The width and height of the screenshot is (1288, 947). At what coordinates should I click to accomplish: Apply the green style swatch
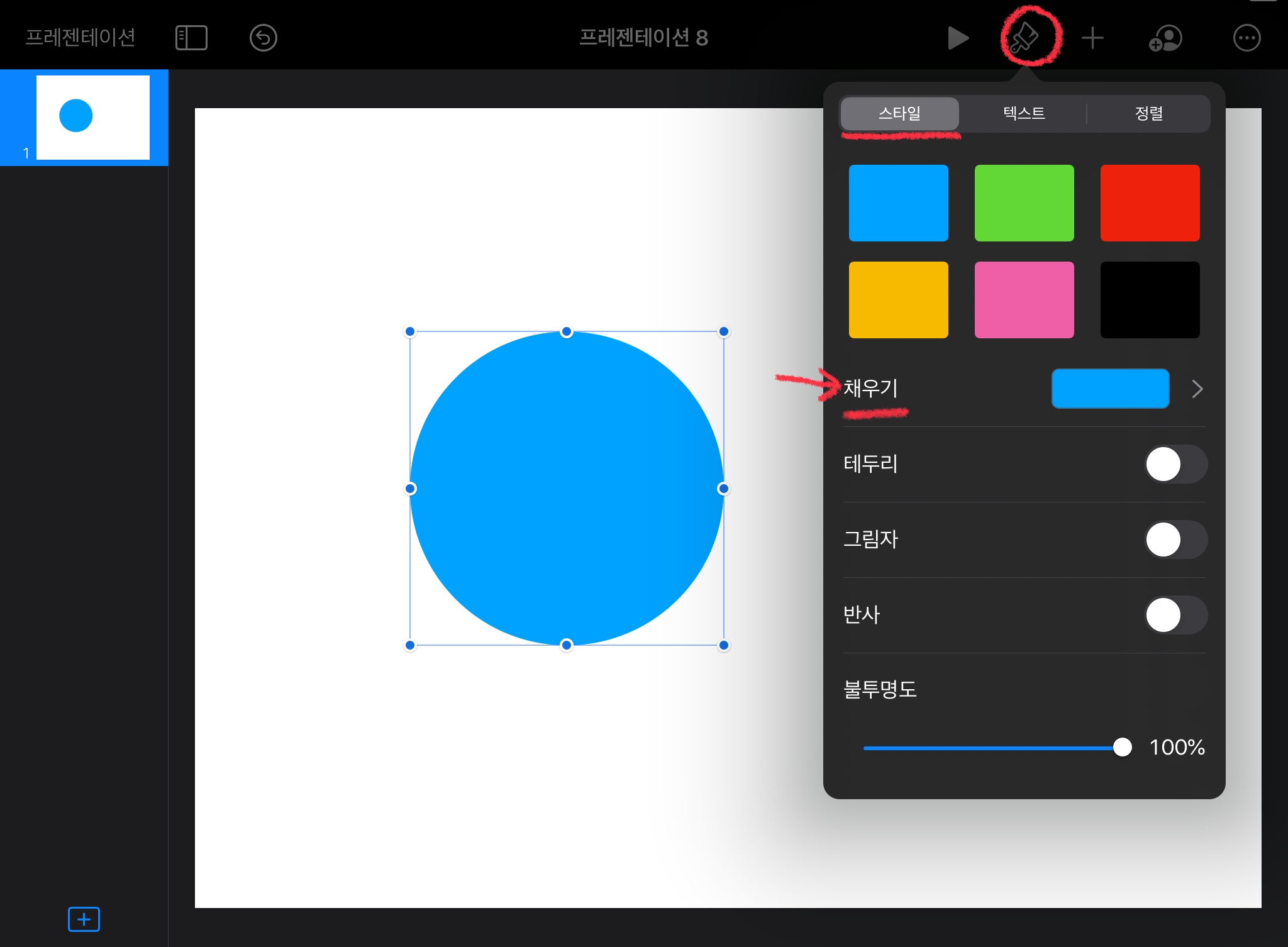point(1024,202)
